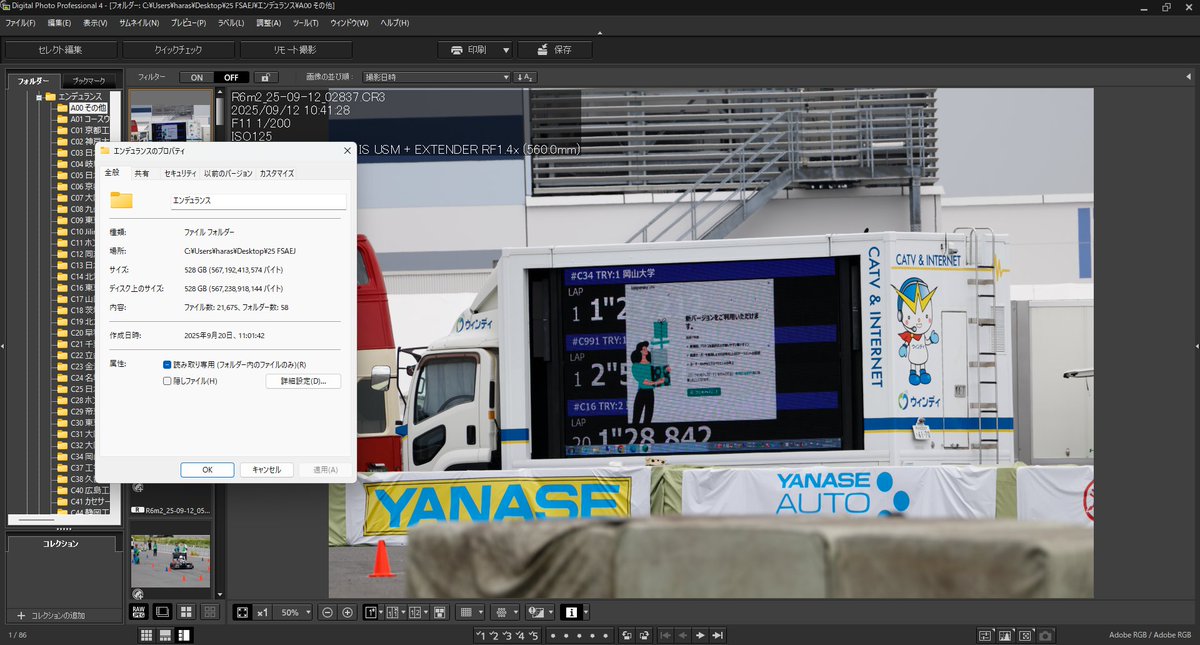This screenshot has width=1200, height=645.
Task: Rotate the image left
Action: coord(626,635)
